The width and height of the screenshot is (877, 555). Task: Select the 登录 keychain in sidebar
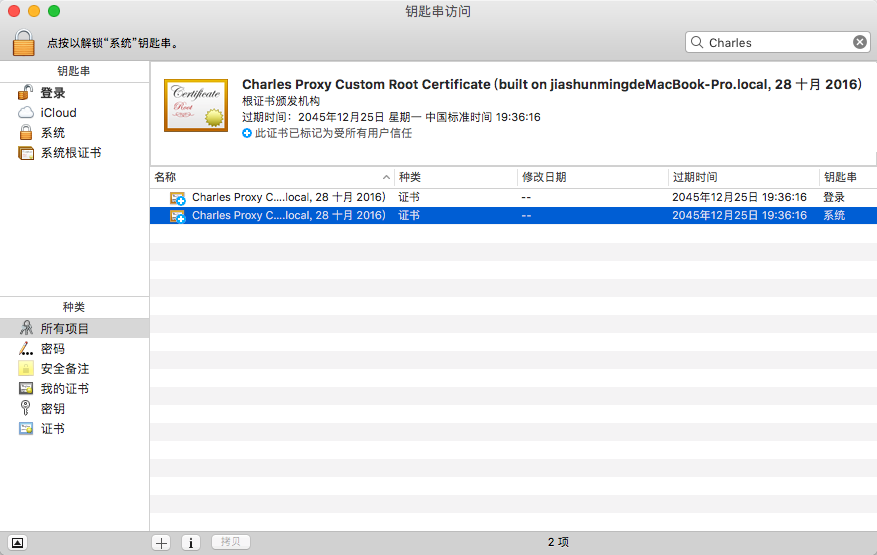[52, 93]
